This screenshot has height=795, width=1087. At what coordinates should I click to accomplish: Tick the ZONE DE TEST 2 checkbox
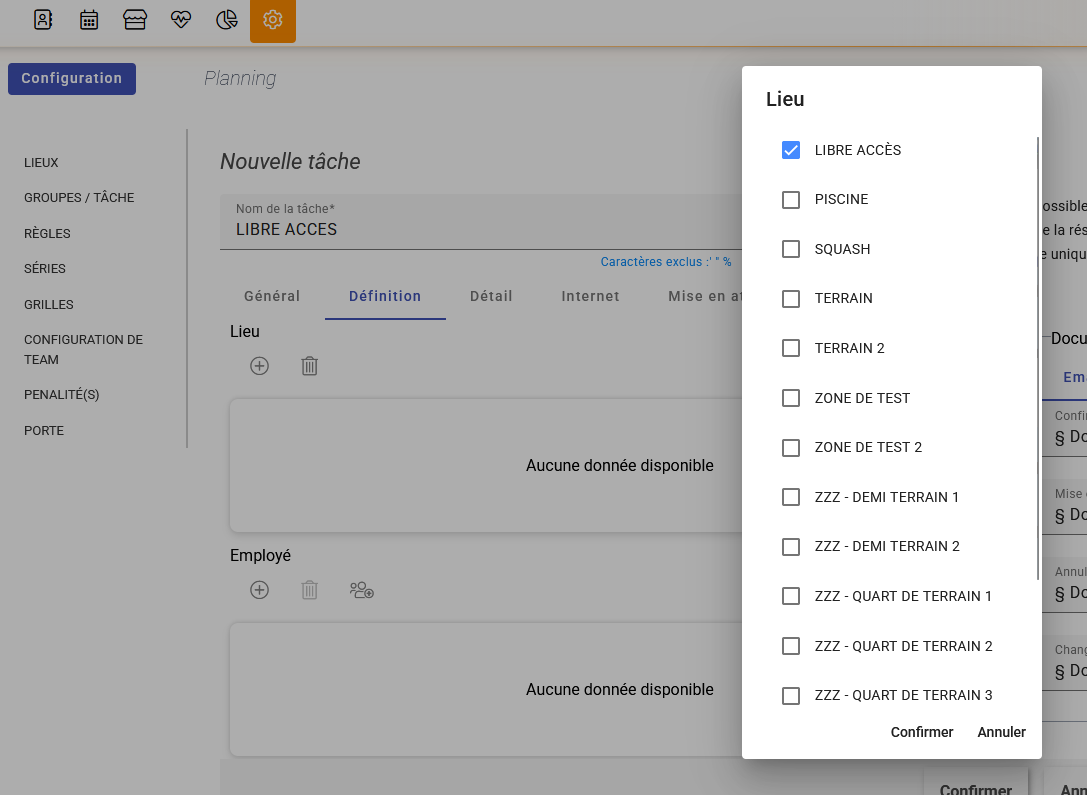click(x=791, y=447)
